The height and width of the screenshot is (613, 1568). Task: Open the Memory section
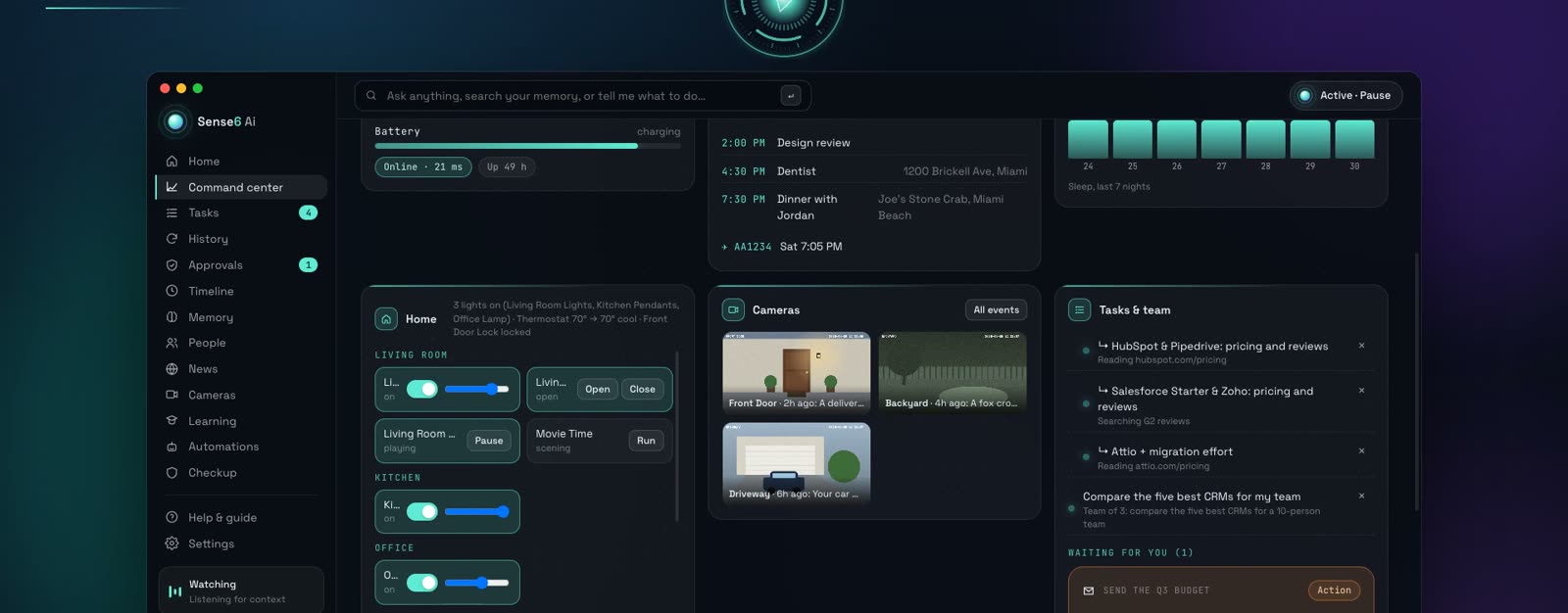[241, 317]
